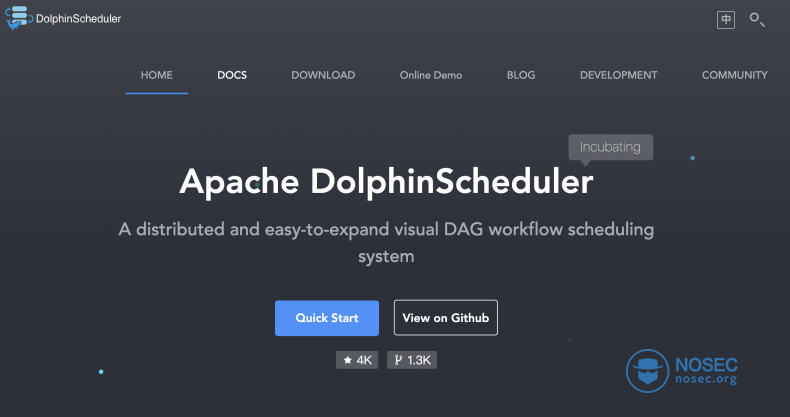The image size is (790, 417).
Task: Click the Quick Start button
Action: pyautogui.click(x=327, y=318)
